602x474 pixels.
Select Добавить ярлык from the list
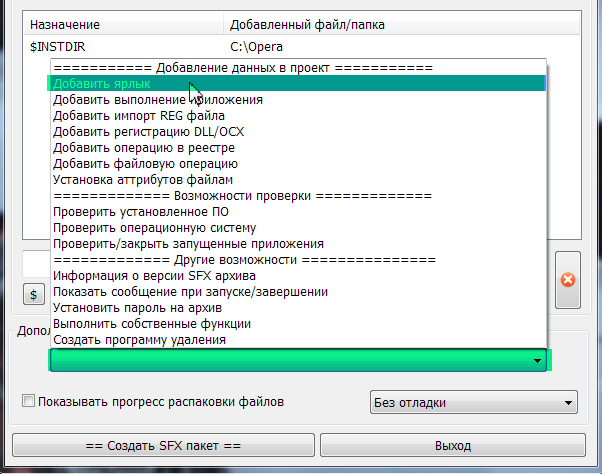tap(102, 84)
